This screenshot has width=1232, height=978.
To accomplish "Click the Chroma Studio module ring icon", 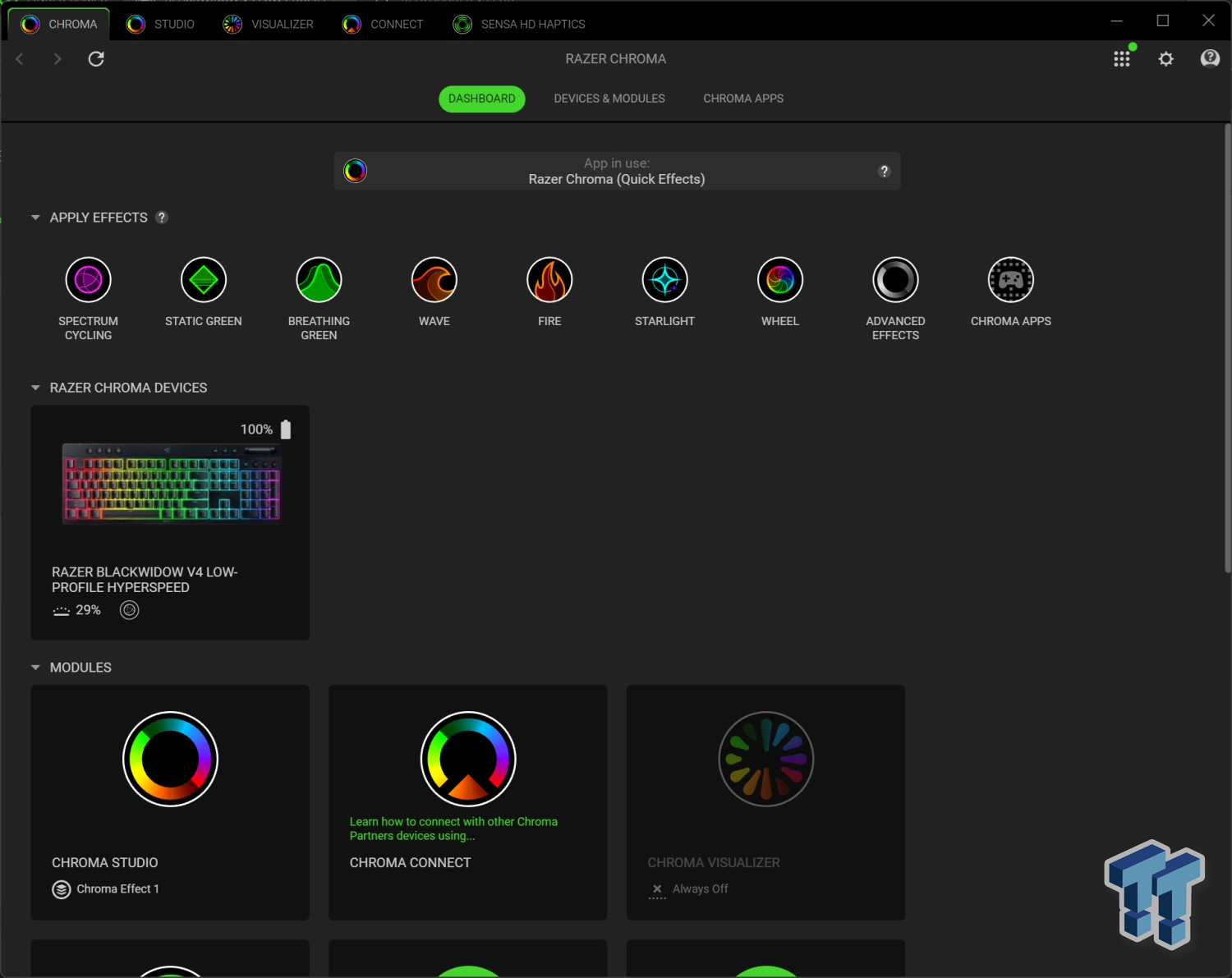I will (x=170, y=759).
